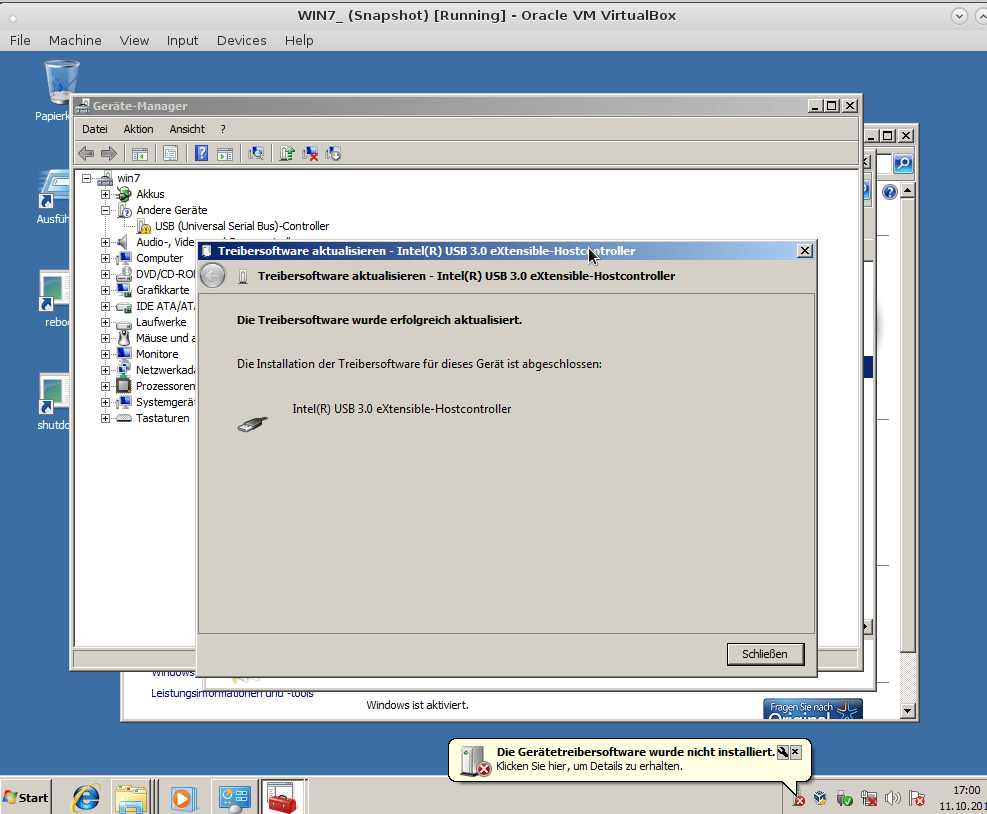The height and width of the screenshot is (814, 987).
Task: Select USB (Universal Serial Bus)-Controller item
Action: point(242,226)
